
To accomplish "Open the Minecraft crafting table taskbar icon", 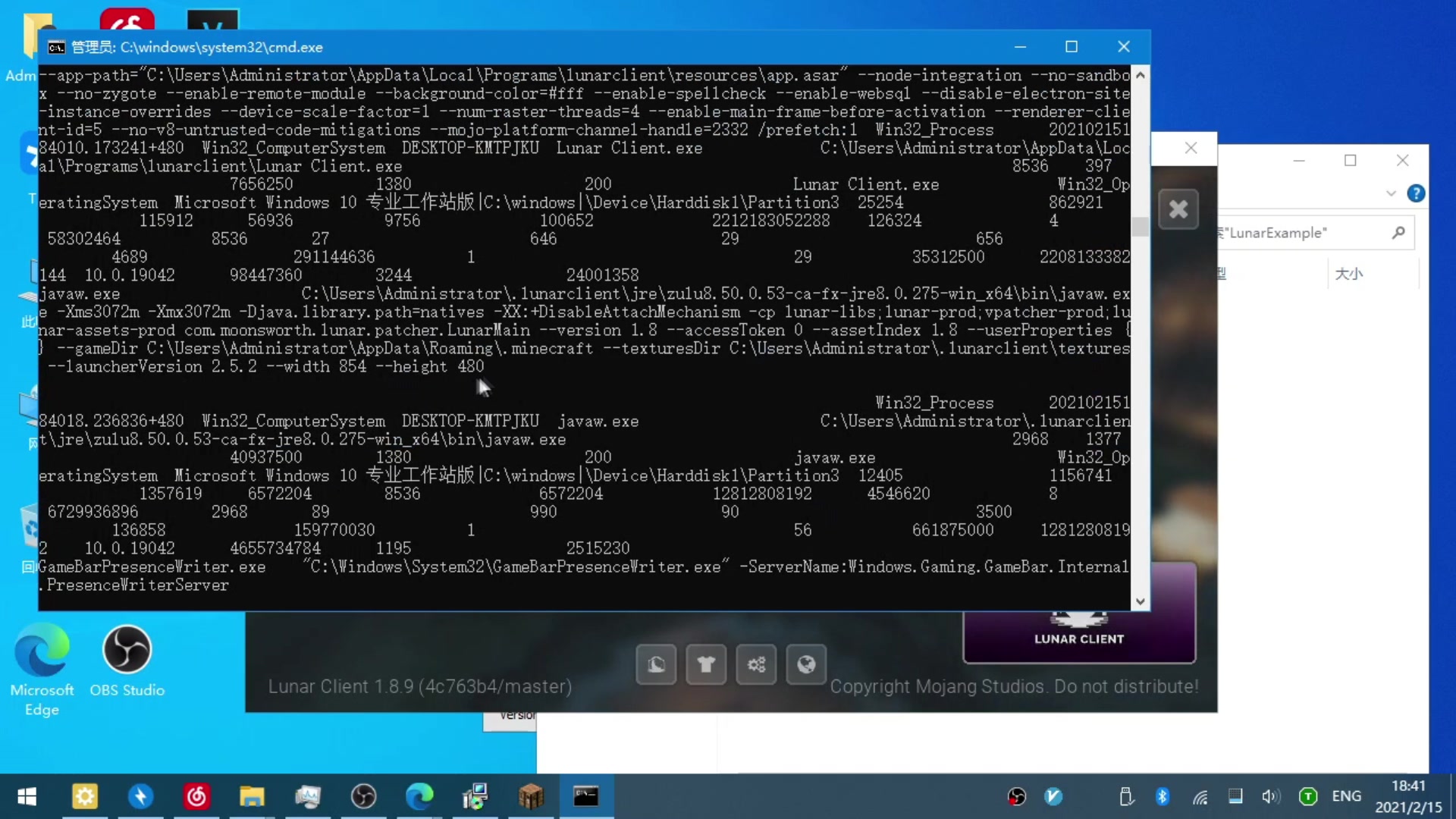I will click(x=531, y=796).
